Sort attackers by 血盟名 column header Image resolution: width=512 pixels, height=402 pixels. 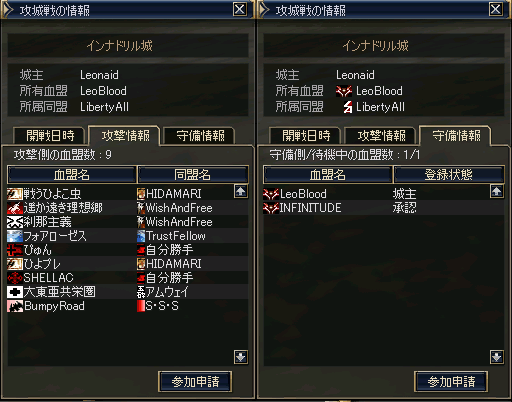[72, 174]
